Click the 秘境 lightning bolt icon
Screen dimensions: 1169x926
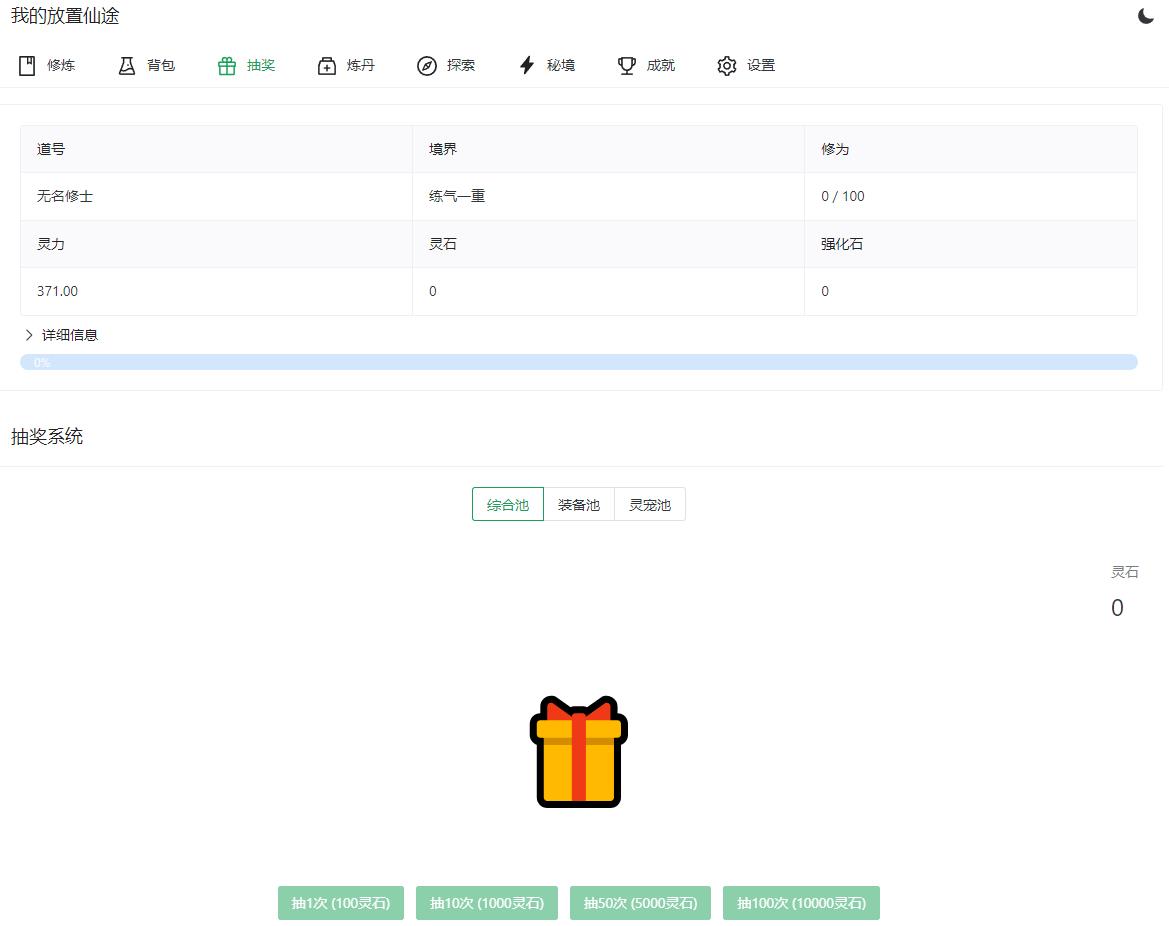[x=527, y=66]
